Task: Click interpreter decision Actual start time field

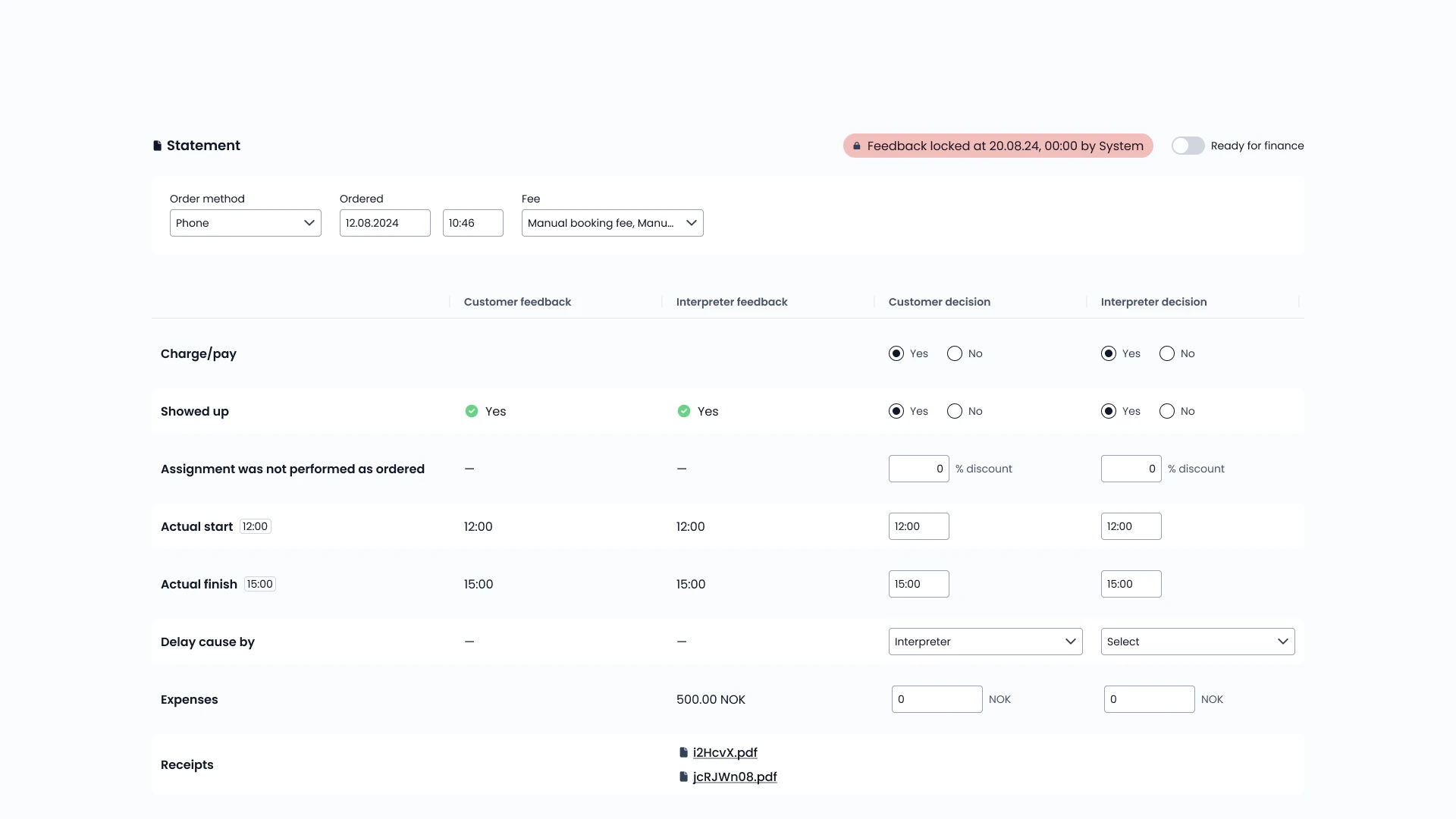Action: coord(1131,526)
